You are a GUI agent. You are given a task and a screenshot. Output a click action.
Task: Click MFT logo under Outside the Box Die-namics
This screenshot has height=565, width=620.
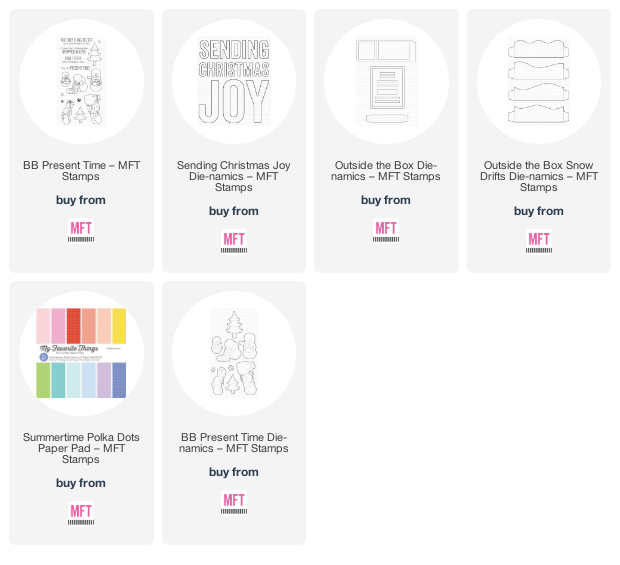pyautogui.click(x=386, y=231)
